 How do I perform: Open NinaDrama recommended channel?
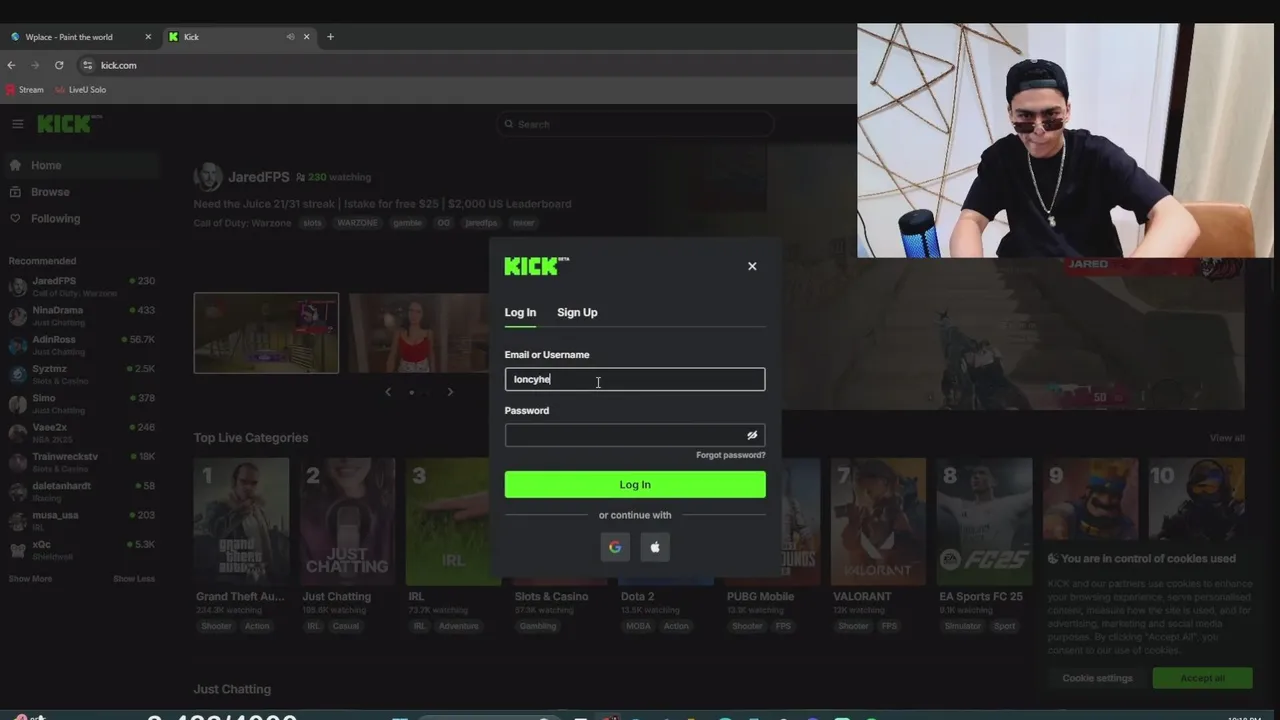point(80,315)
